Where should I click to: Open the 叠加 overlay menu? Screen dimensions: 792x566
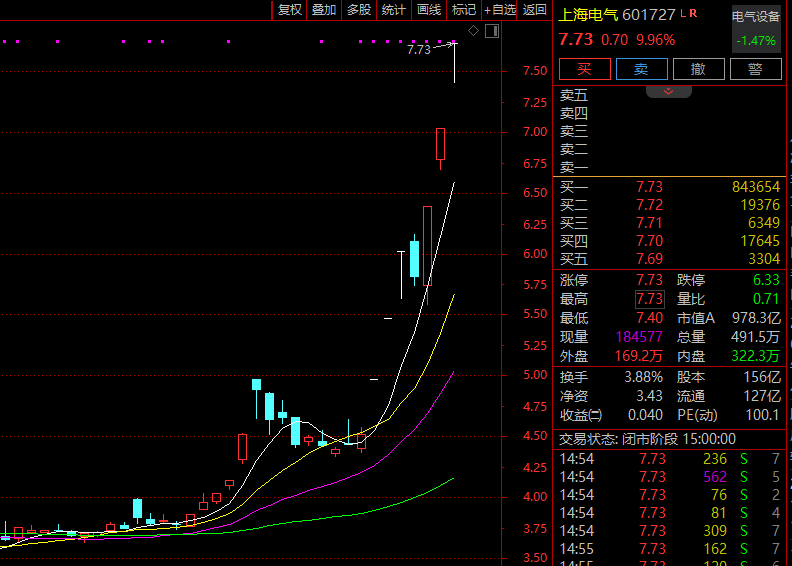tap(324, 10)
